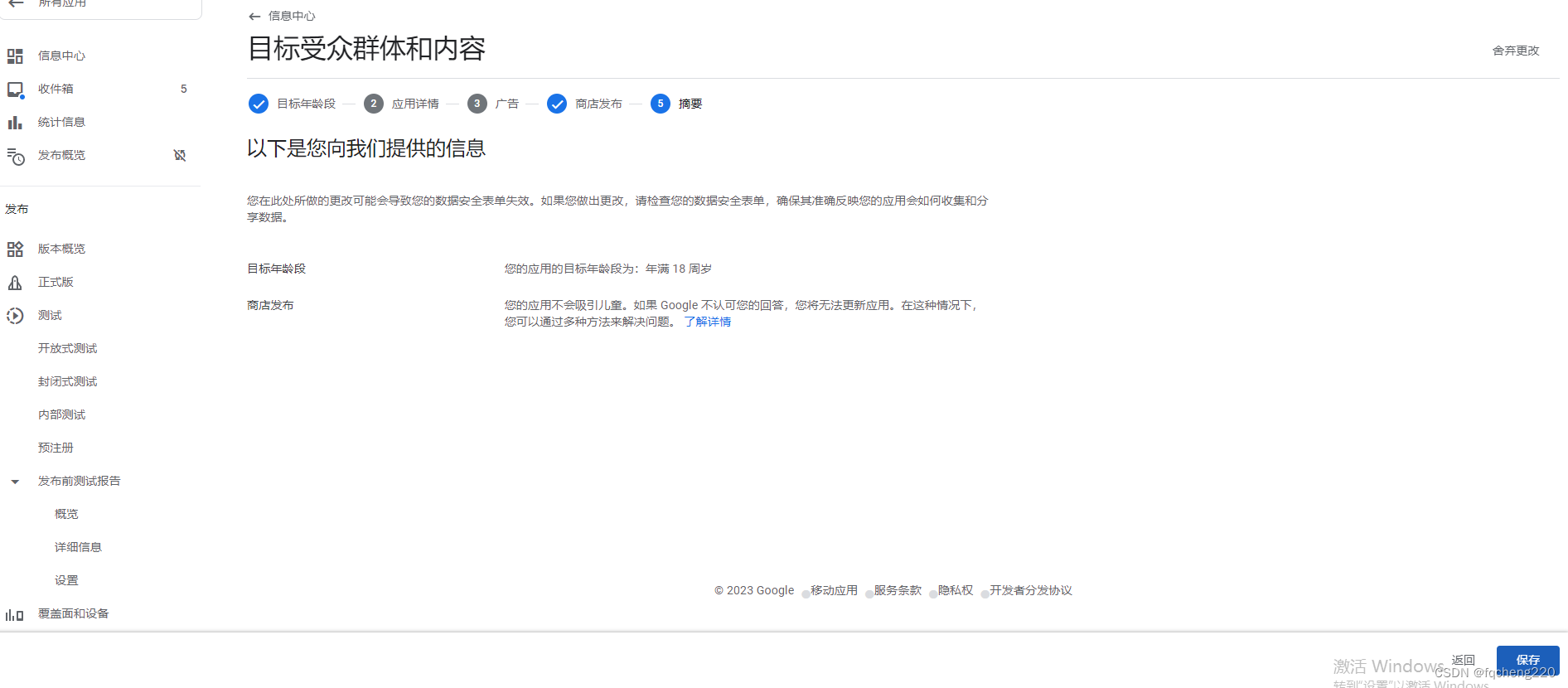Open 统计信息 in the sidebar
Image resolution: width=1568 pixels, height=688 pixels.
[61, 122]
